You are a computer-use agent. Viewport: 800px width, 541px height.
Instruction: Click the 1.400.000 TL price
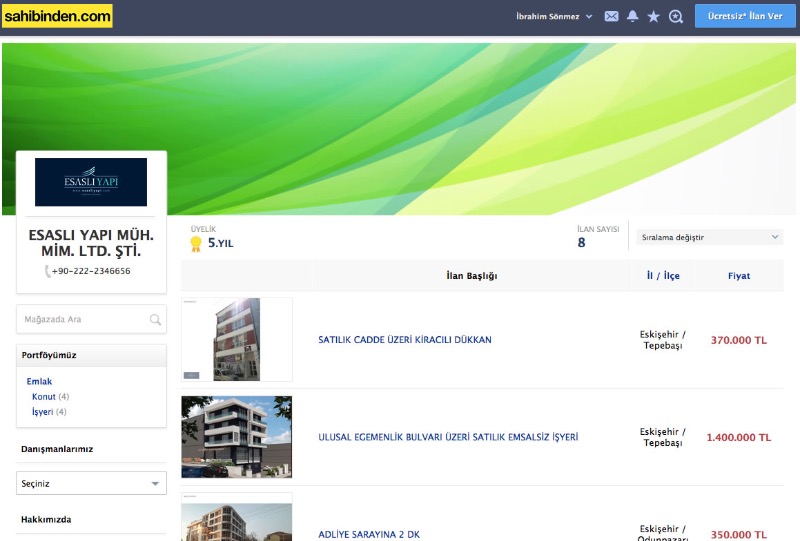pos(739,437)
